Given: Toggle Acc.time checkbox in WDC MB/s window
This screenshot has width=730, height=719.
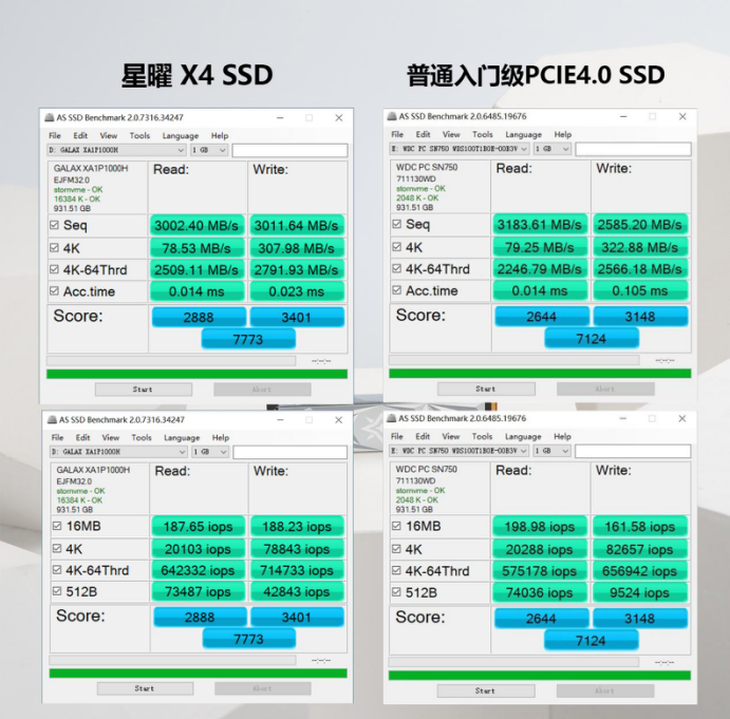Looking at the screenshot, I should pos(397,290).
